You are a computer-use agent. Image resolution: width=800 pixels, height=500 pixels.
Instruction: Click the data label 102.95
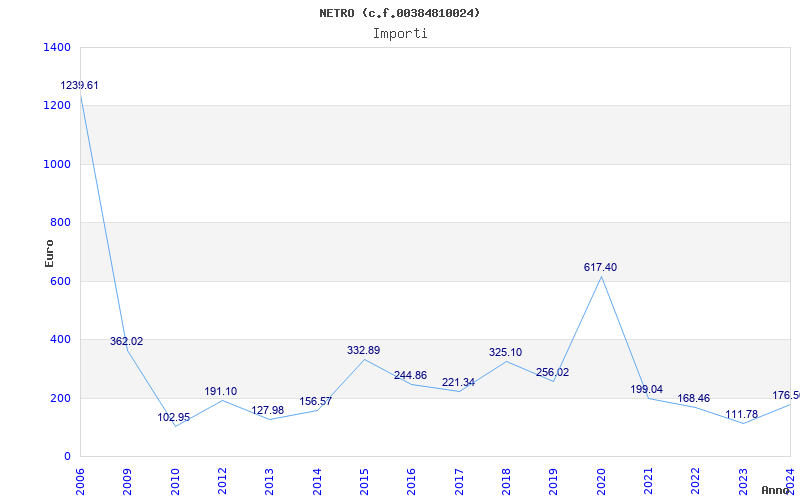point(174,417)
